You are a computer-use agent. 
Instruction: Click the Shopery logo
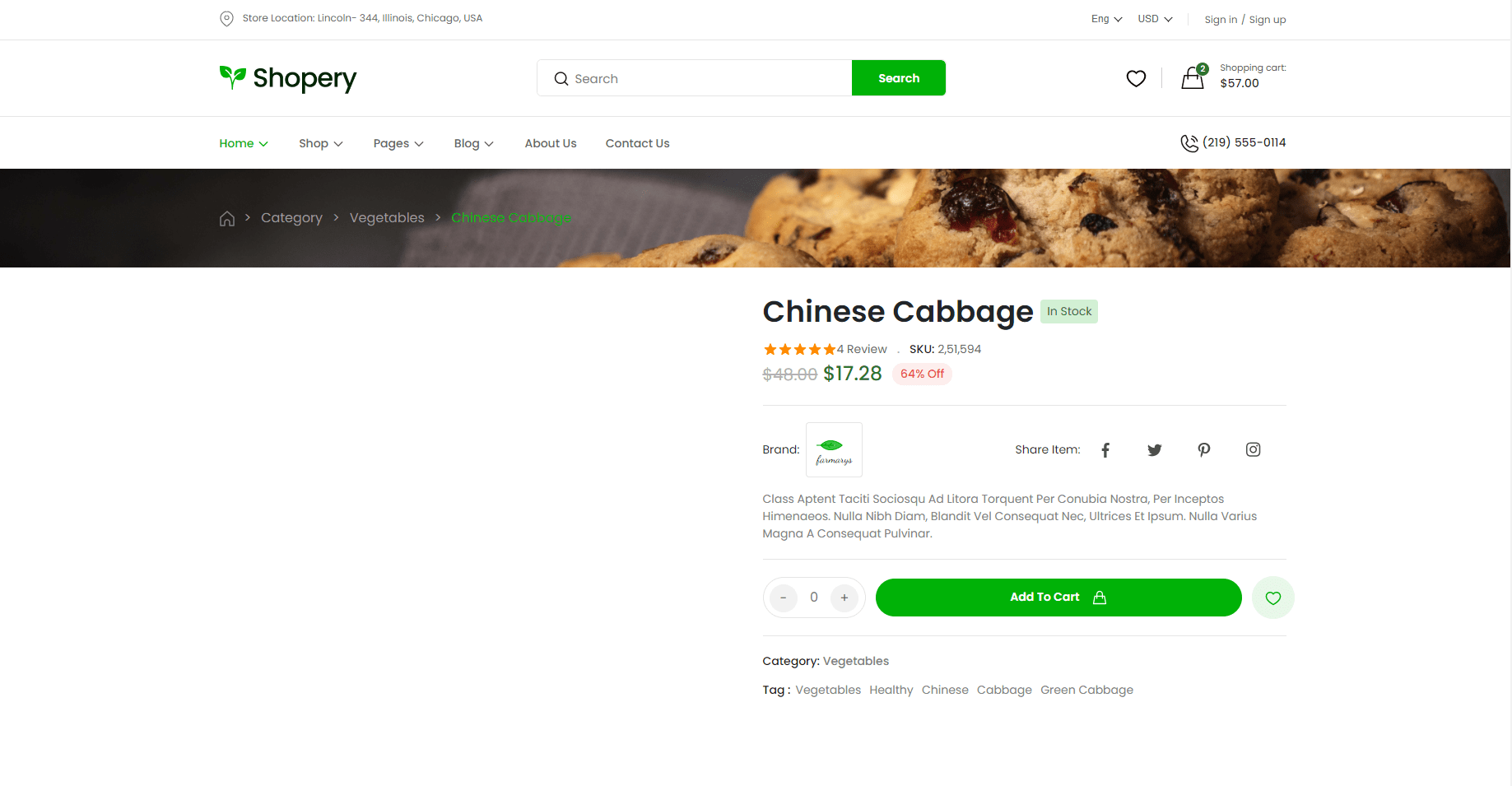(288, 78)
